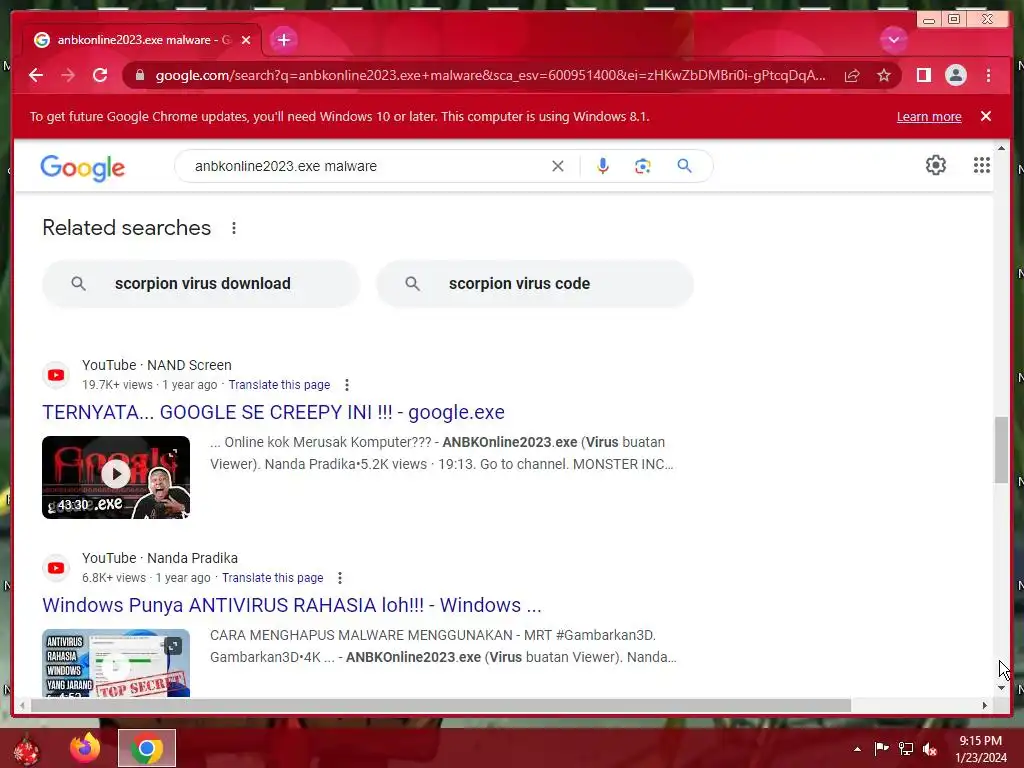Open TERNYATA GOOGLE SE CREEPY INI result
The image size is (1024, 768).
(x=273, y=412)
